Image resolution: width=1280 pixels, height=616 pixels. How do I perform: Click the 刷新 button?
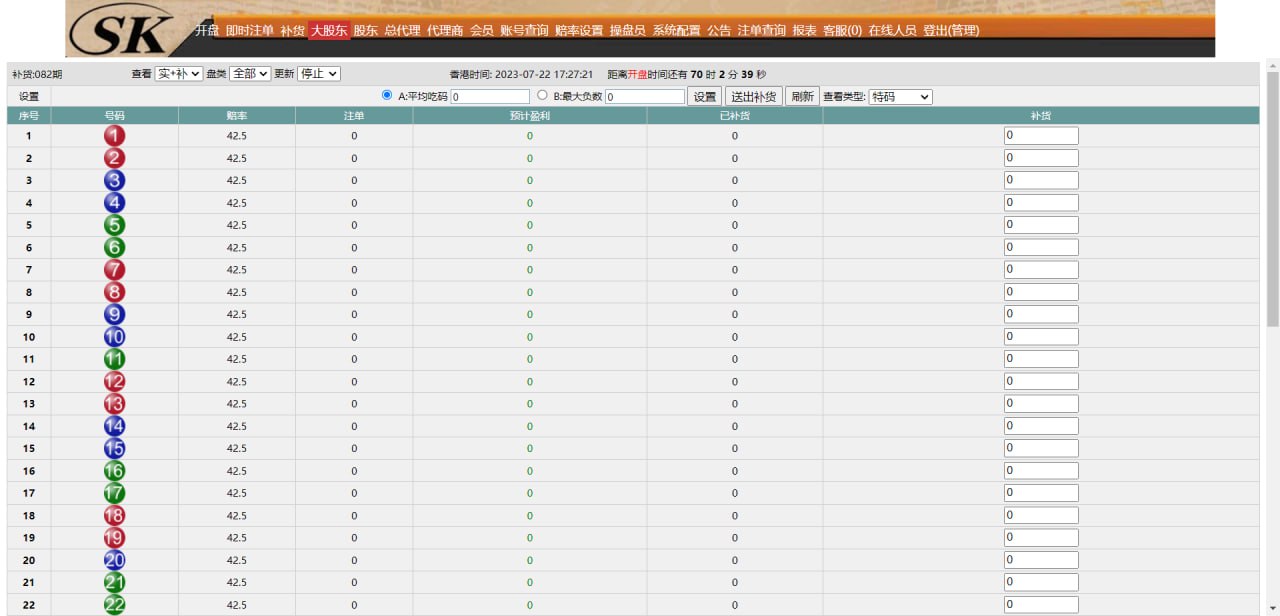click(x=802, y=97)
